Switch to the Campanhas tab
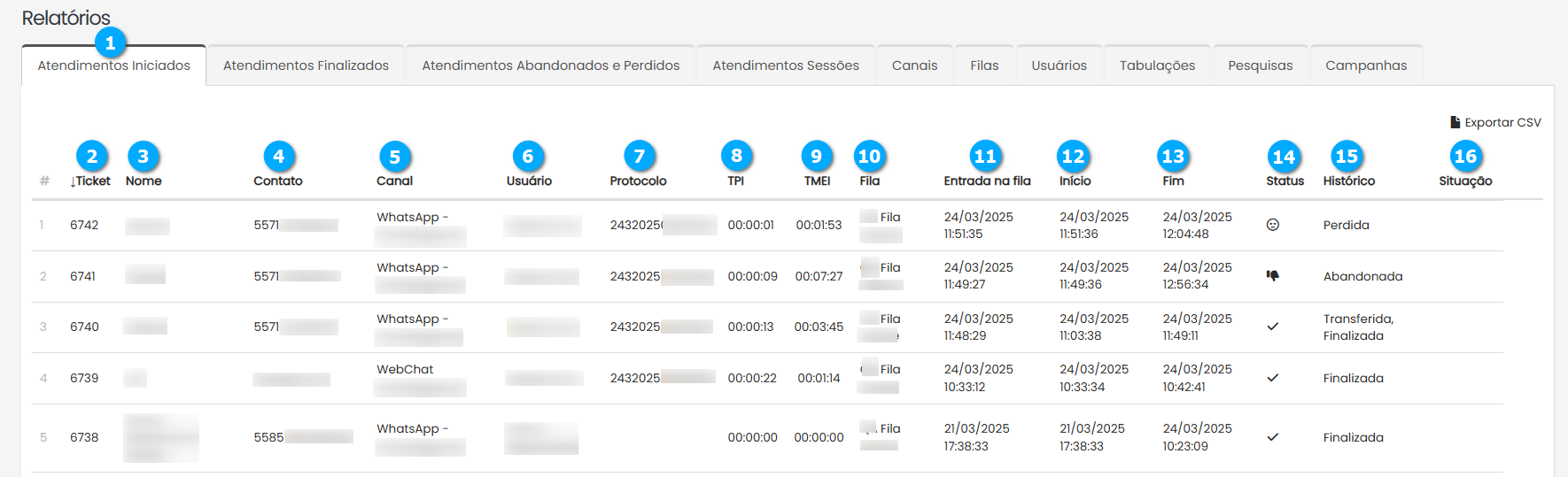 (1365, 65)
